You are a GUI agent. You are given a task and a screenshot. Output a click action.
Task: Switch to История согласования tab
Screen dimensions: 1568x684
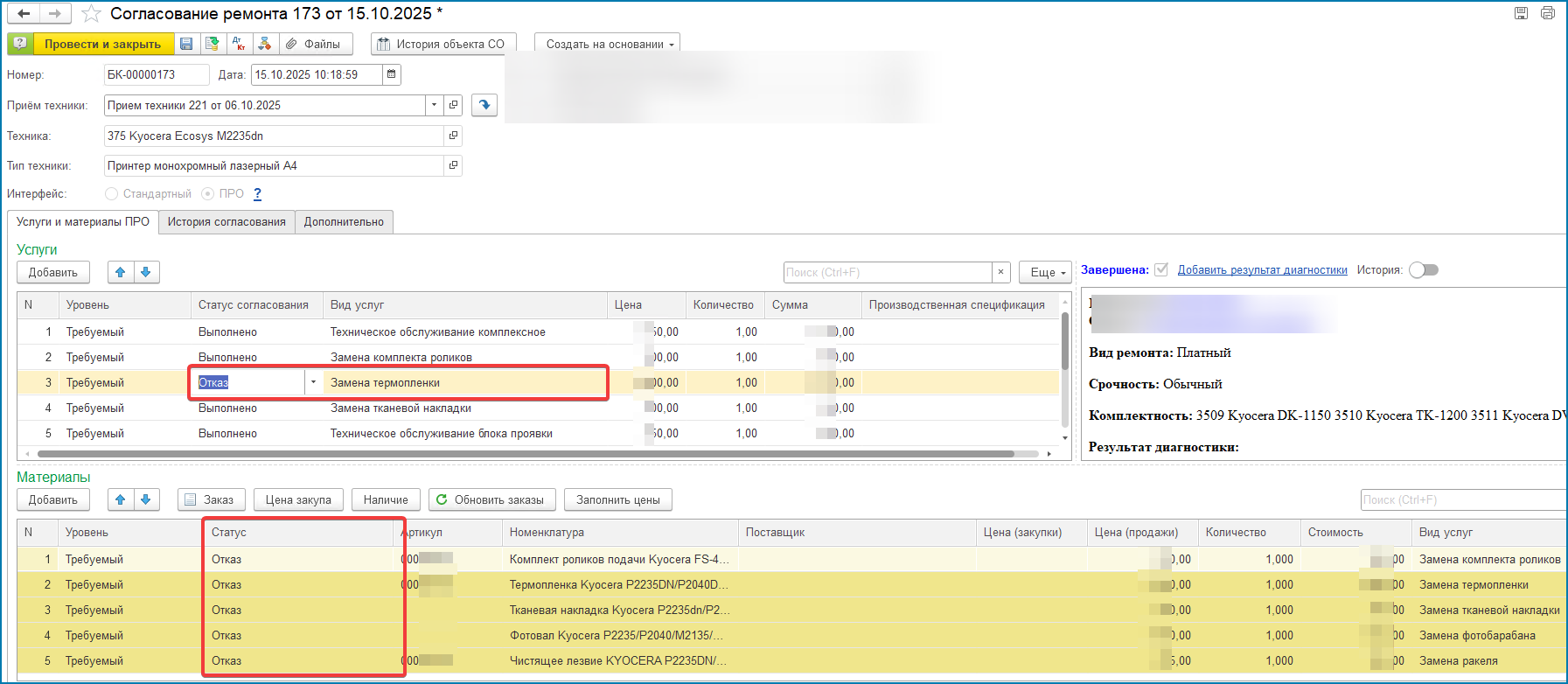(x=226, y=222)
